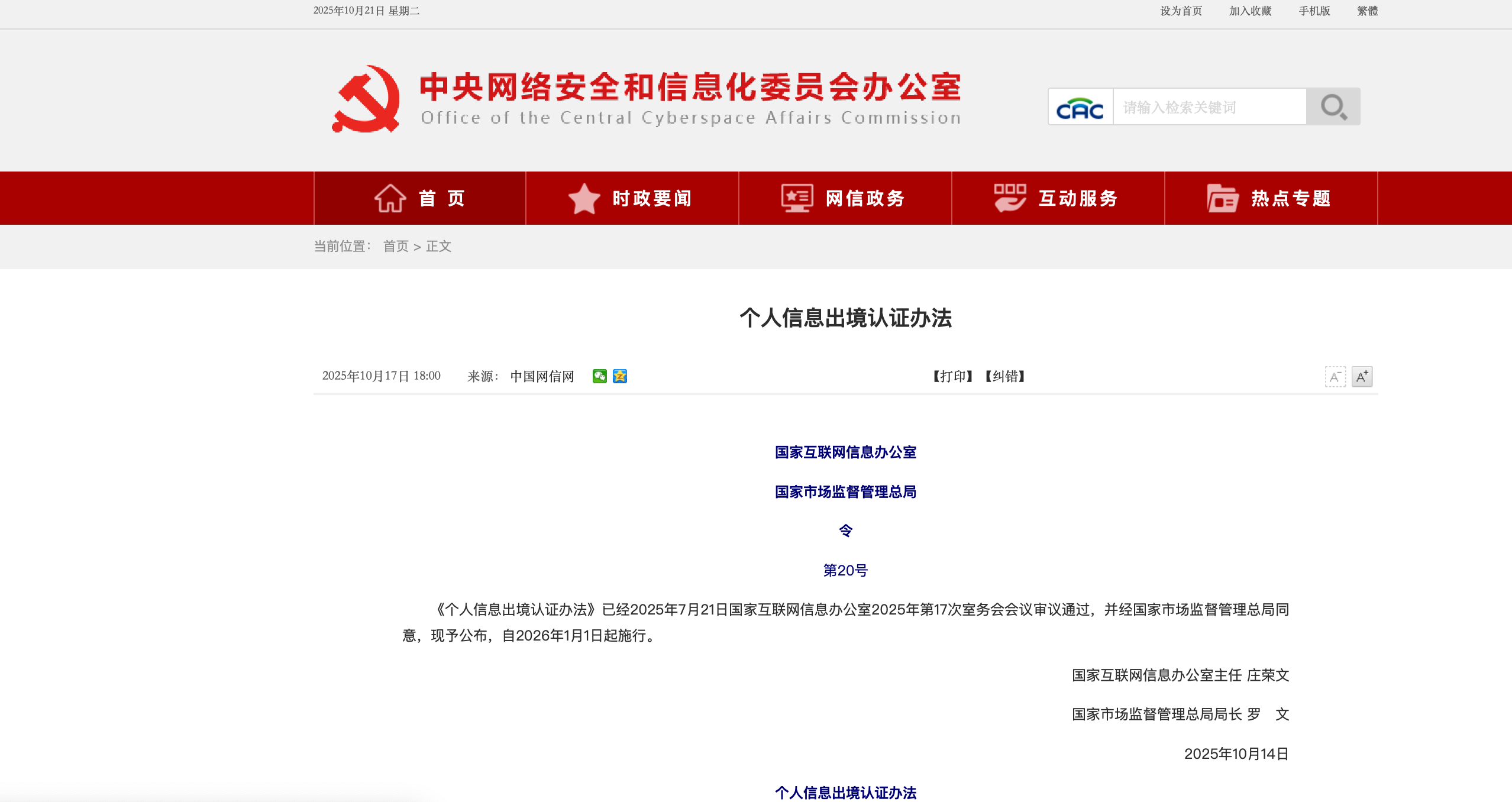Click the 【打印】 print link
The height and width of the screenshot is (802, 1512).
[x=952, y=376]
